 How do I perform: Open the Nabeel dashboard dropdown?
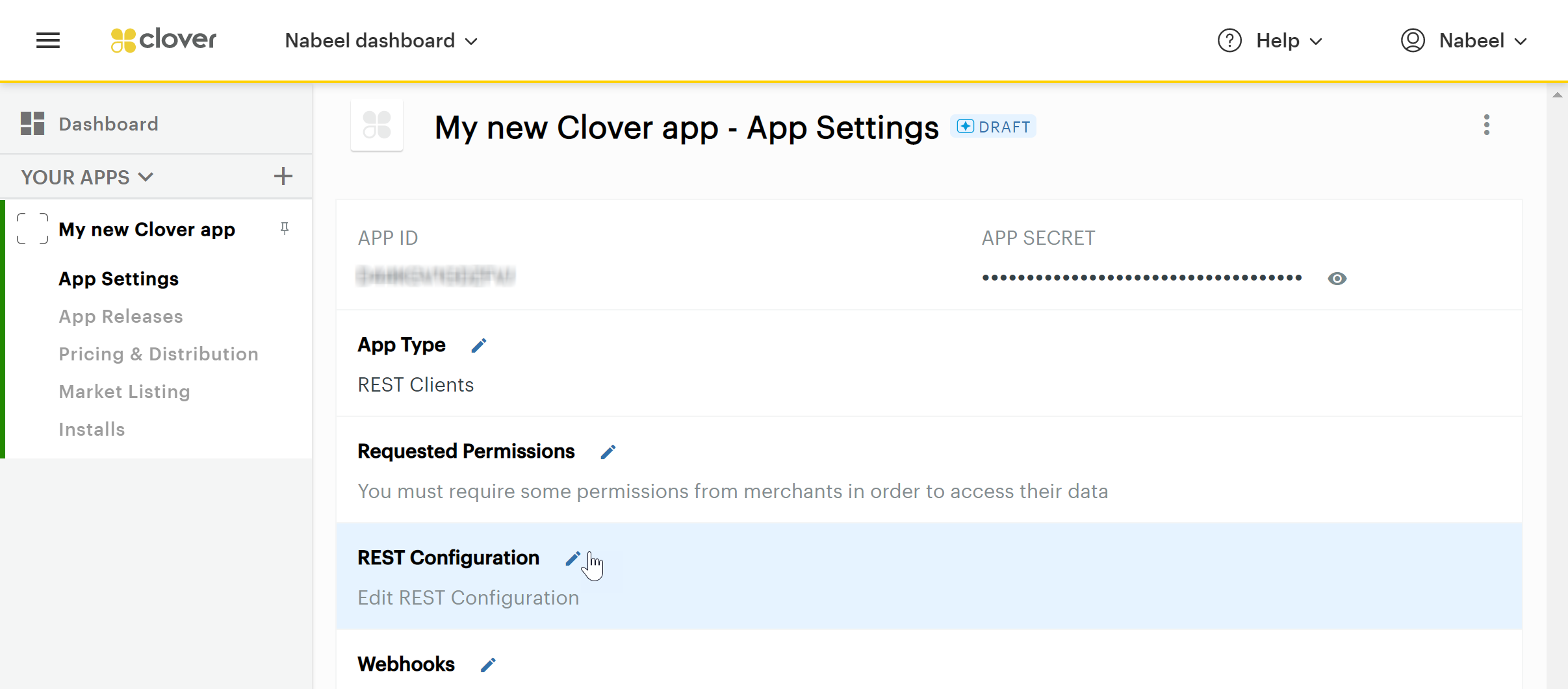click(381, 41)
